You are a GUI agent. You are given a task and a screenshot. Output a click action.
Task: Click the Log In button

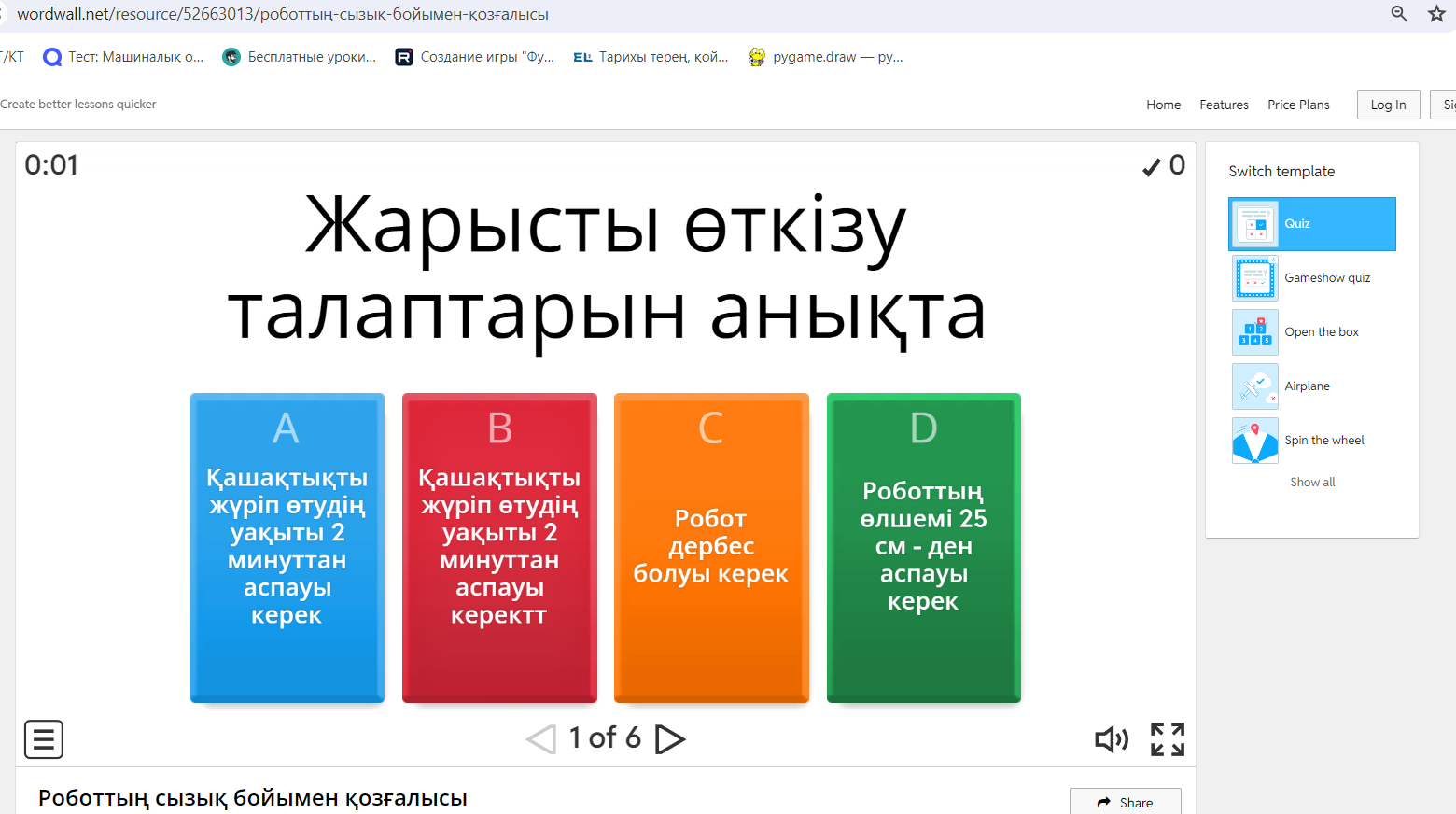point(1388,105)
